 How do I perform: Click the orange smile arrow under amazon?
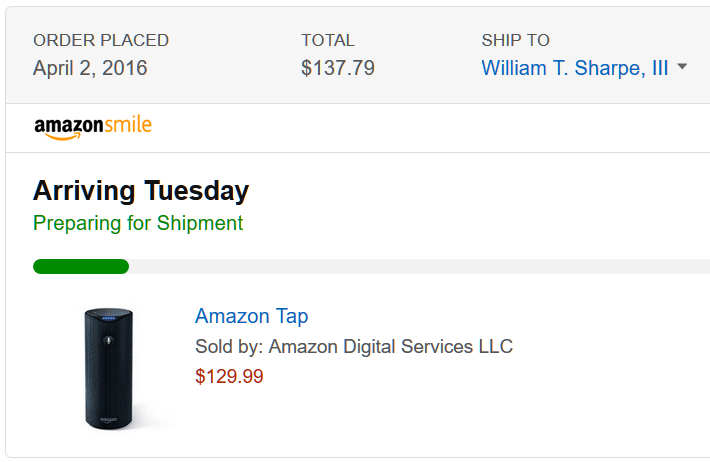tap(62, 137)
